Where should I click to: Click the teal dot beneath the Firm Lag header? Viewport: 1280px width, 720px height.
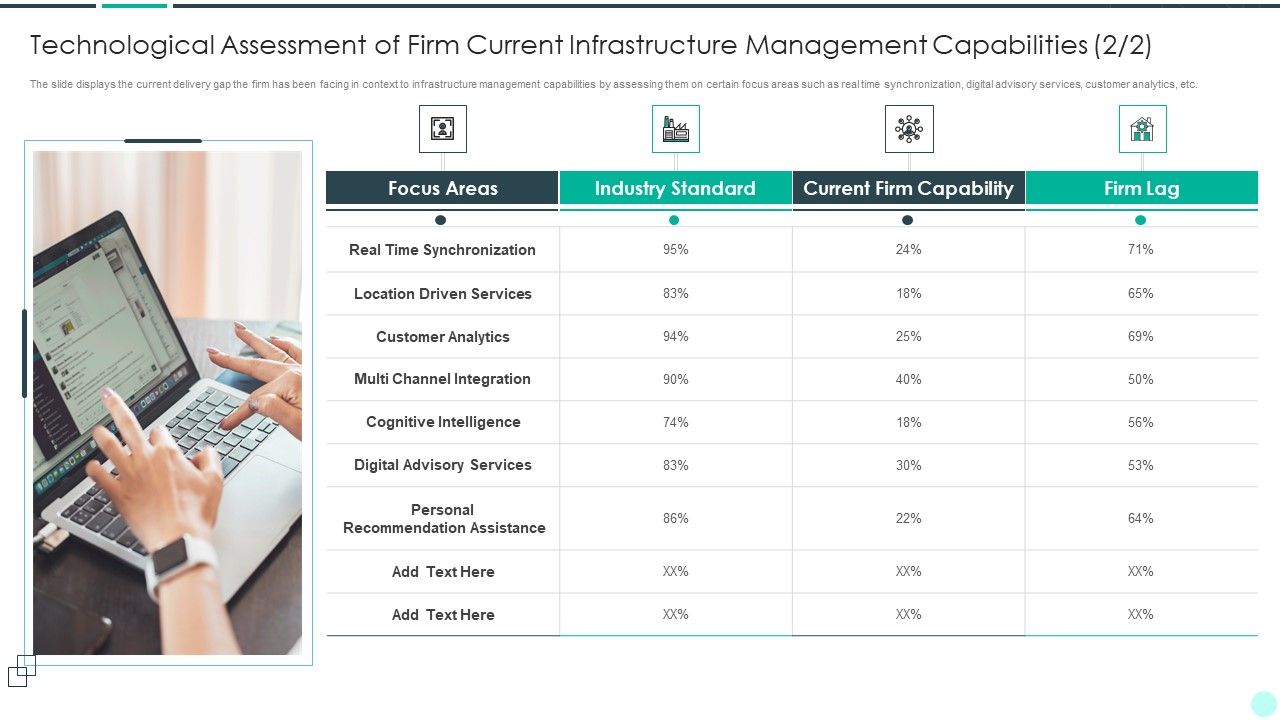point(1140,220)
